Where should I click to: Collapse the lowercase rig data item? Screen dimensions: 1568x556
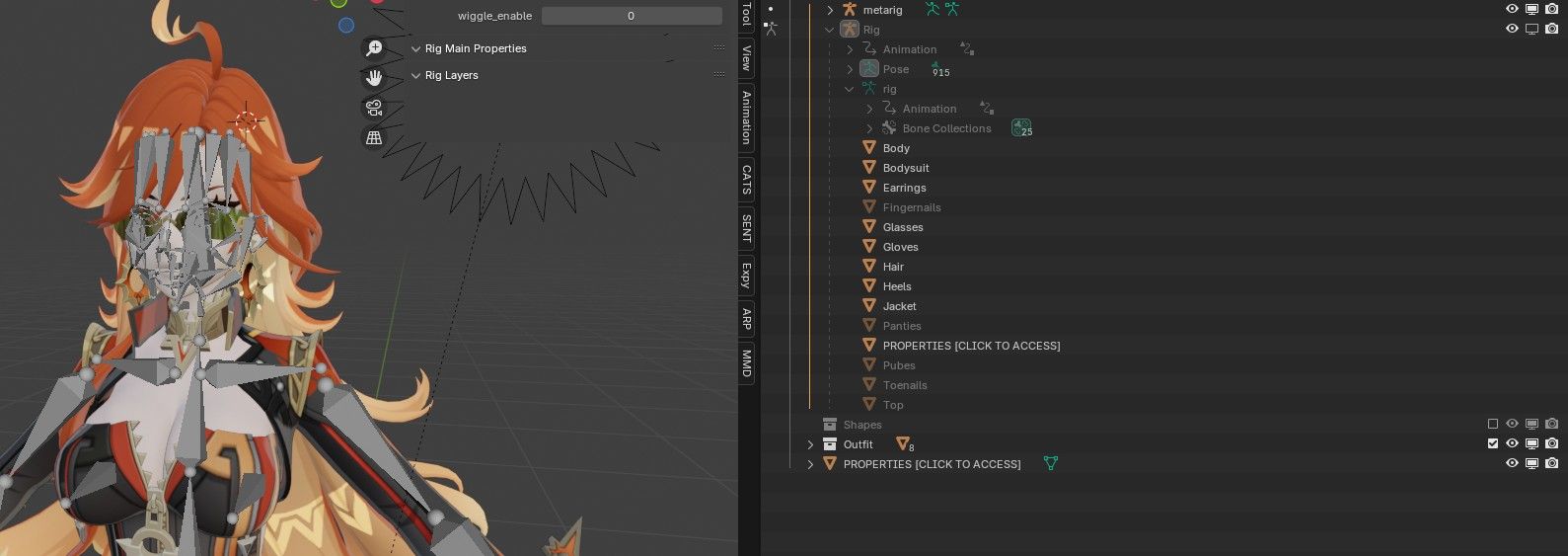850,89
